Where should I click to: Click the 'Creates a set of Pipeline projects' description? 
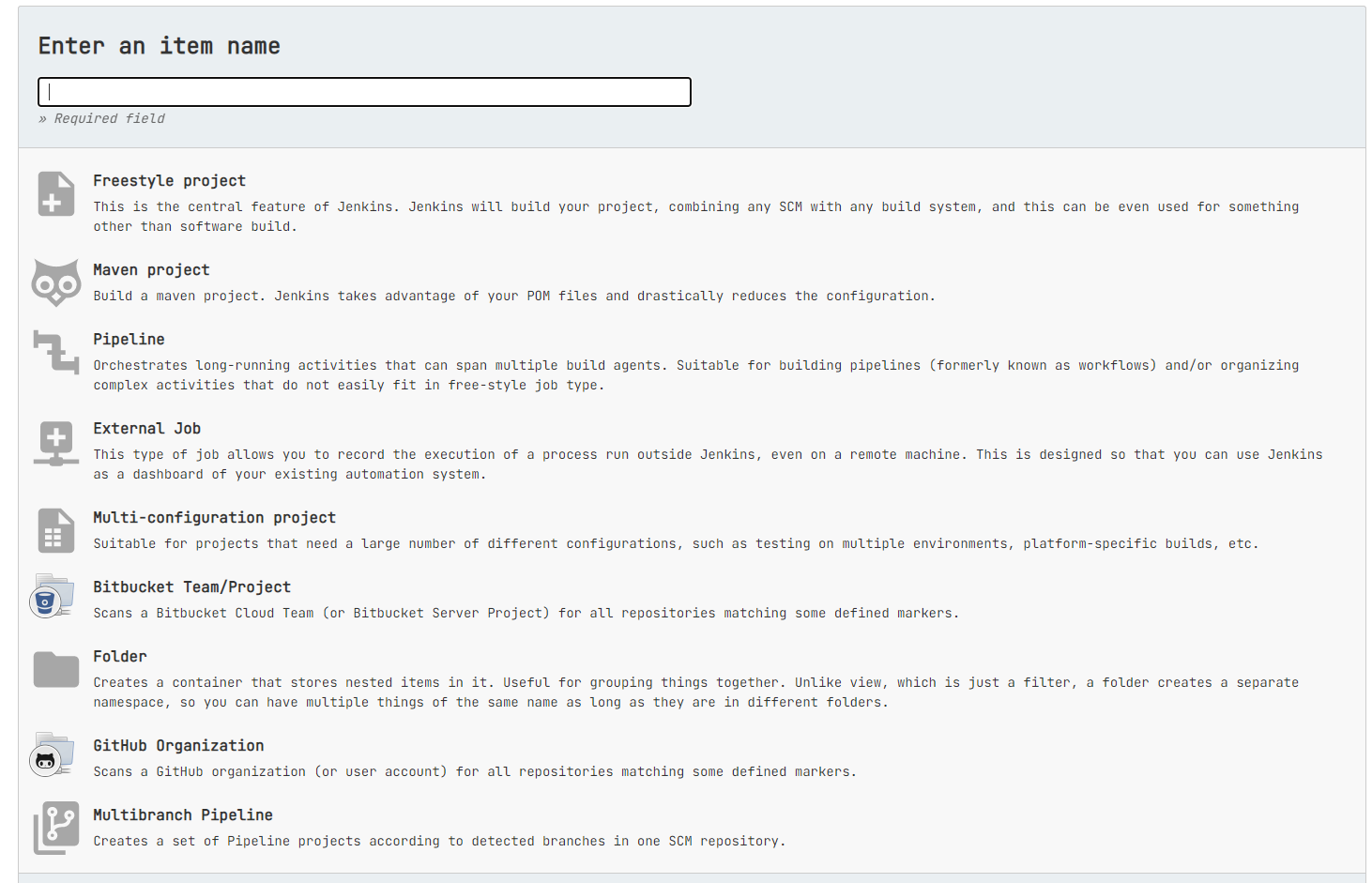[439, 842]
